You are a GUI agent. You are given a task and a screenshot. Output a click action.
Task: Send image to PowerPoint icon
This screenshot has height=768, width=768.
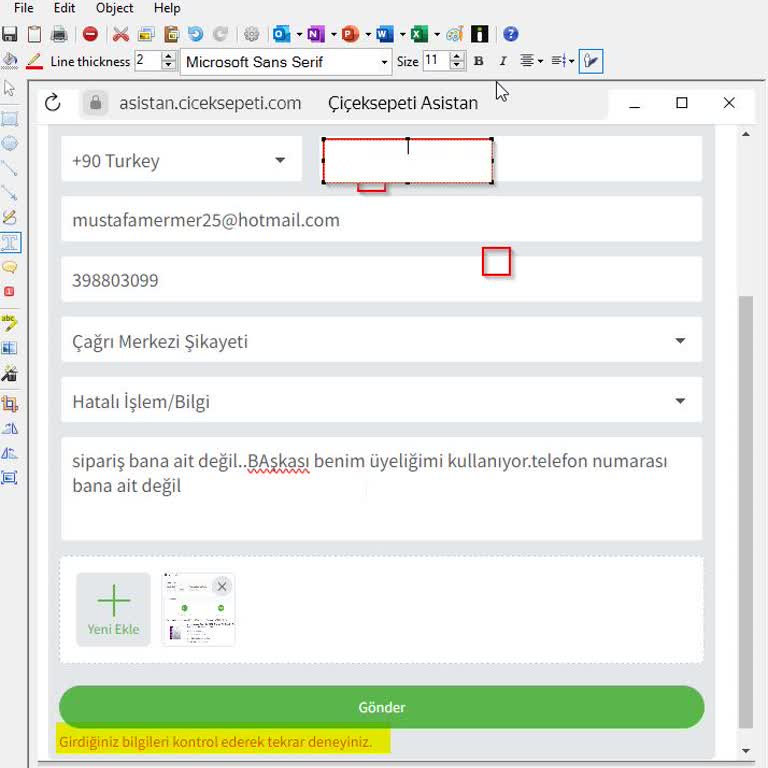click(350, 34)
